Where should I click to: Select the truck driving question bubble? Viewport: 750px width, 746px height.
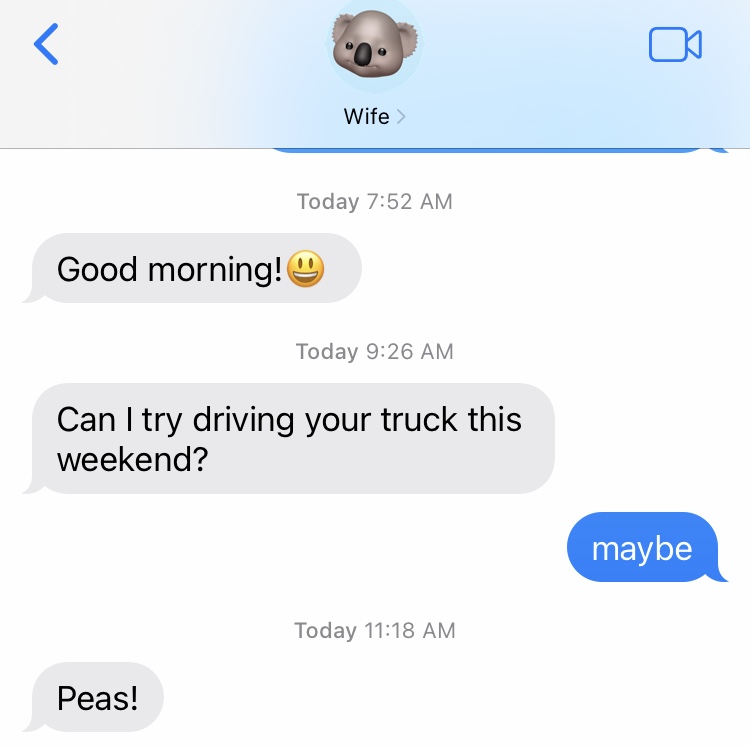coord(289,439)
